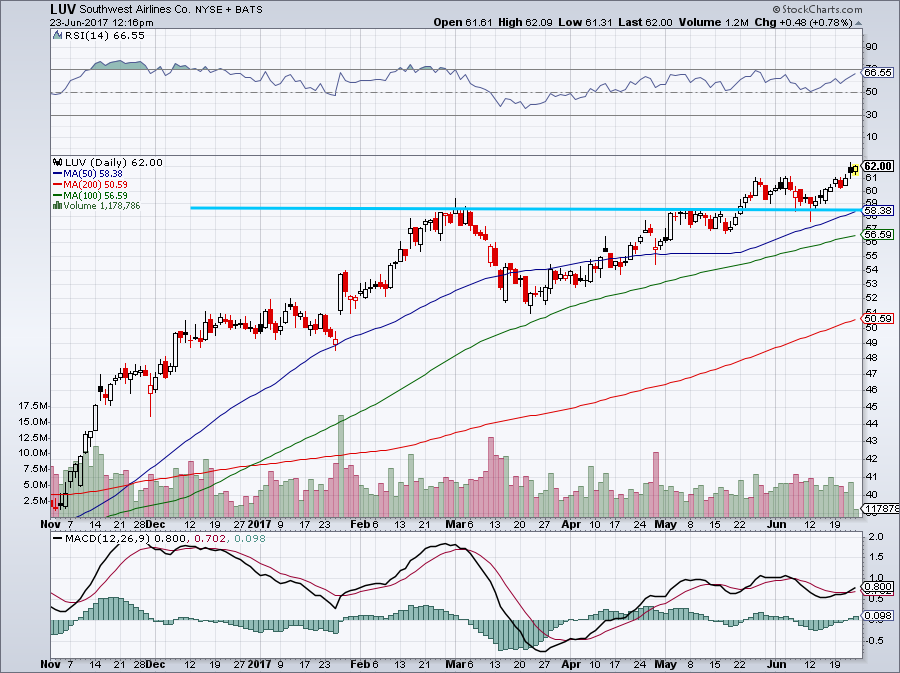The image size is (900, 673).
Task: Click the Low 61.31 value
Action: coord(585,22)
